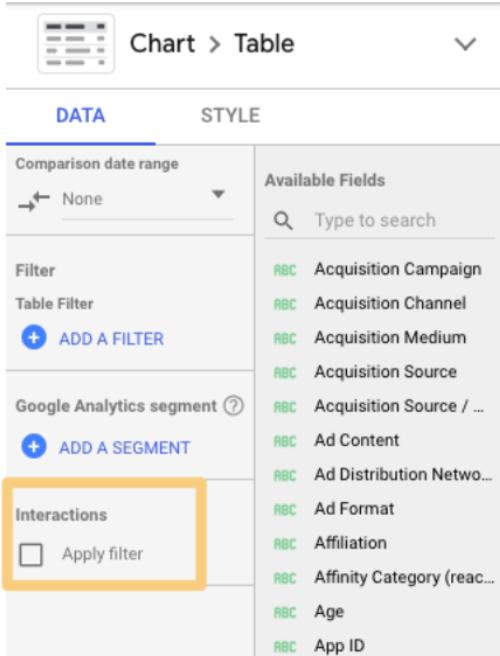This screenshot has width=500, height=656.
Task: Click the ABC type icon beside App ID
Action: pyautogui.click(x=285, y=648)
